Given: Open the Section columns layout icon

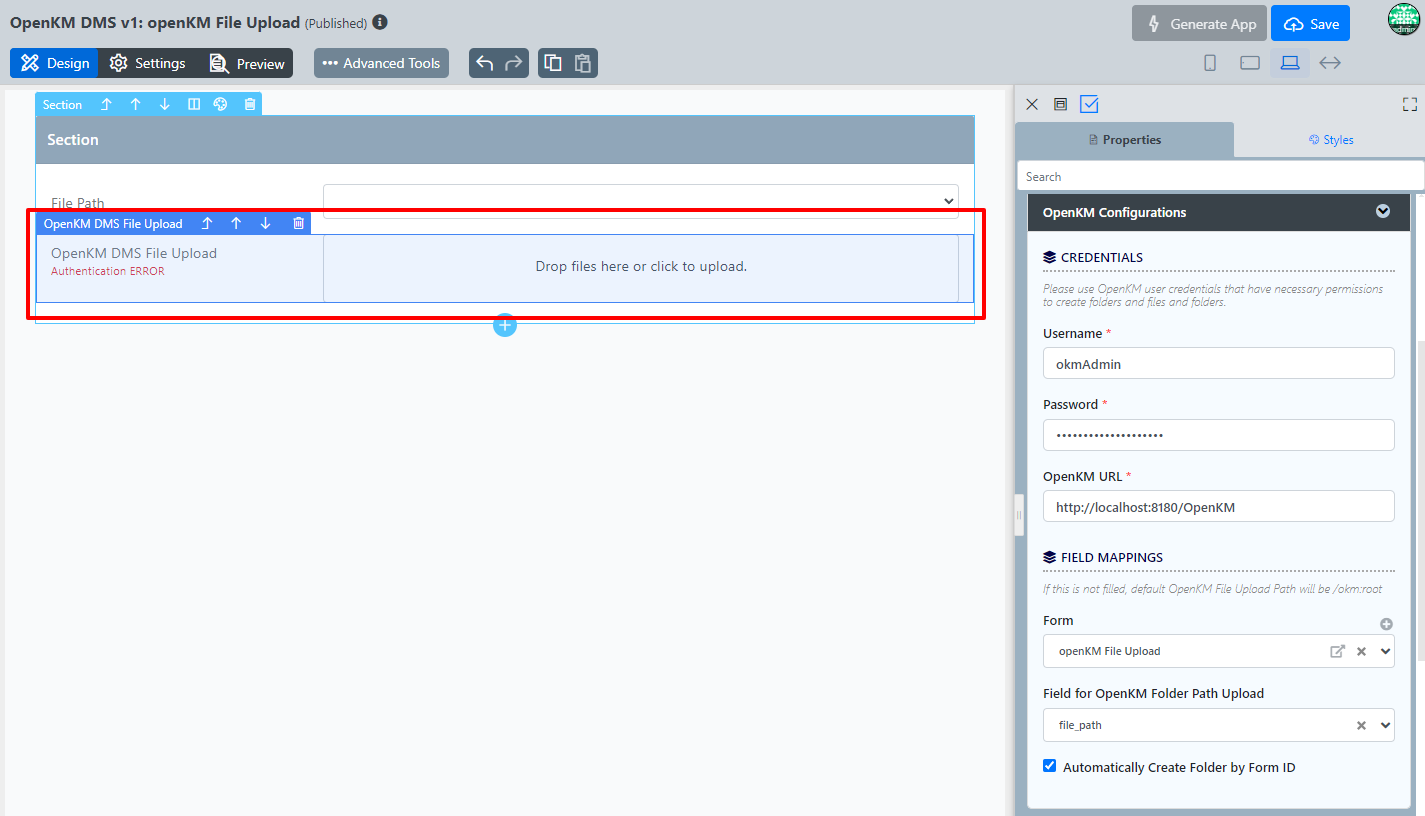Looking at the screenshot, I should 194,104.
